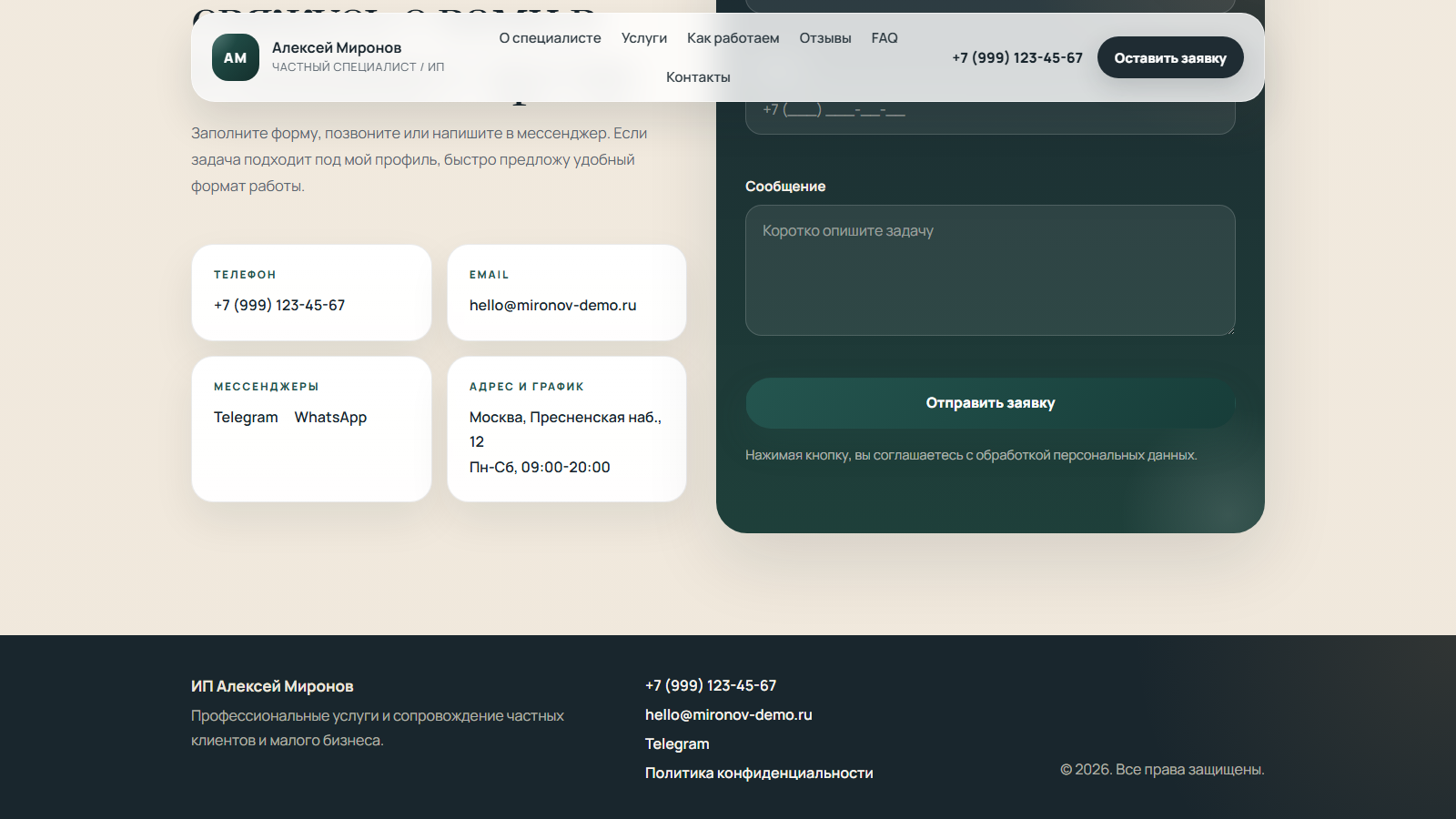Screen dimensions: 1456x819
Task: Select address text Москва, Пресненская наб.
Action: click(565, 430)
